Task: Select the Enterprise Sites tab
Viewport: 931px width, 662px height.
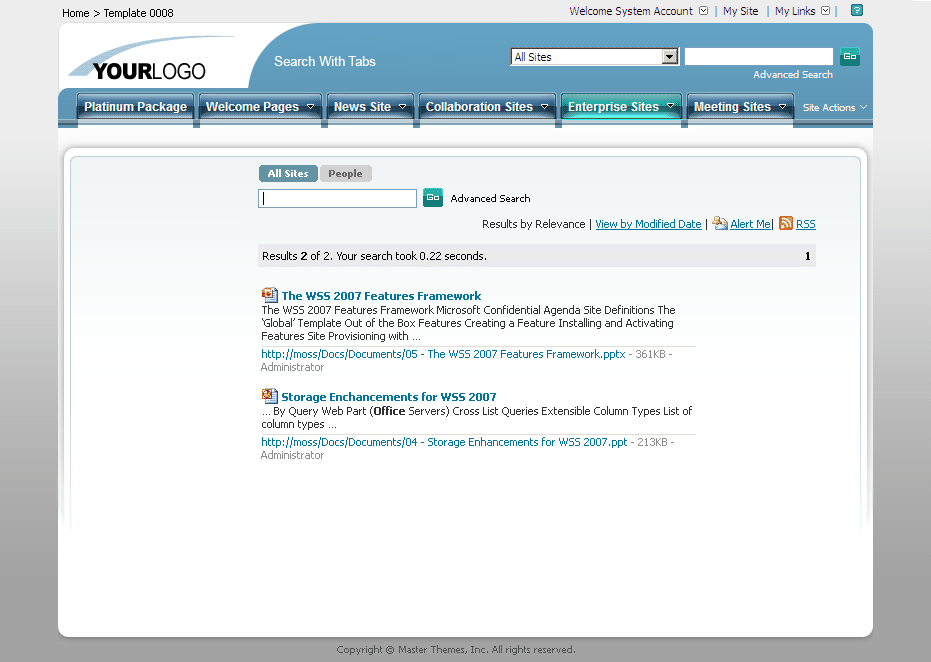Action: 613,106
